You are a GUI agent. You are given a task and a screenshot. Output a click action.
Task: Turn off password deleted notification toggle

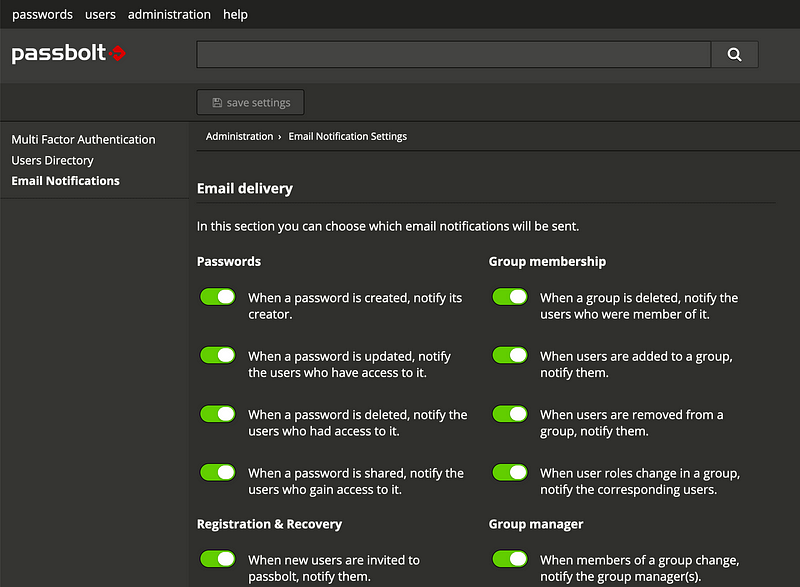coord(218,414)
